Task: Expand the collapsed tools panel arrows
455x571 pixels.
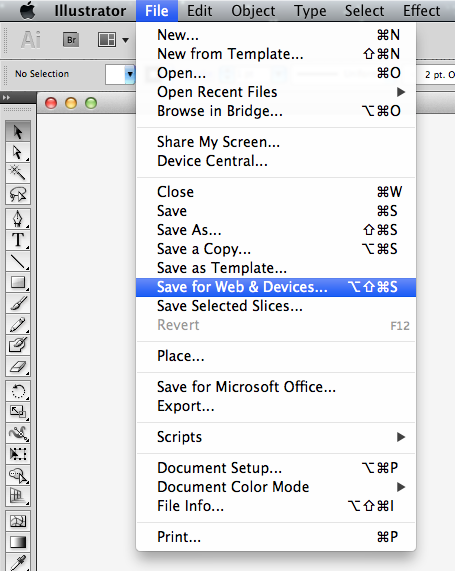Action: tap(6, 97)
